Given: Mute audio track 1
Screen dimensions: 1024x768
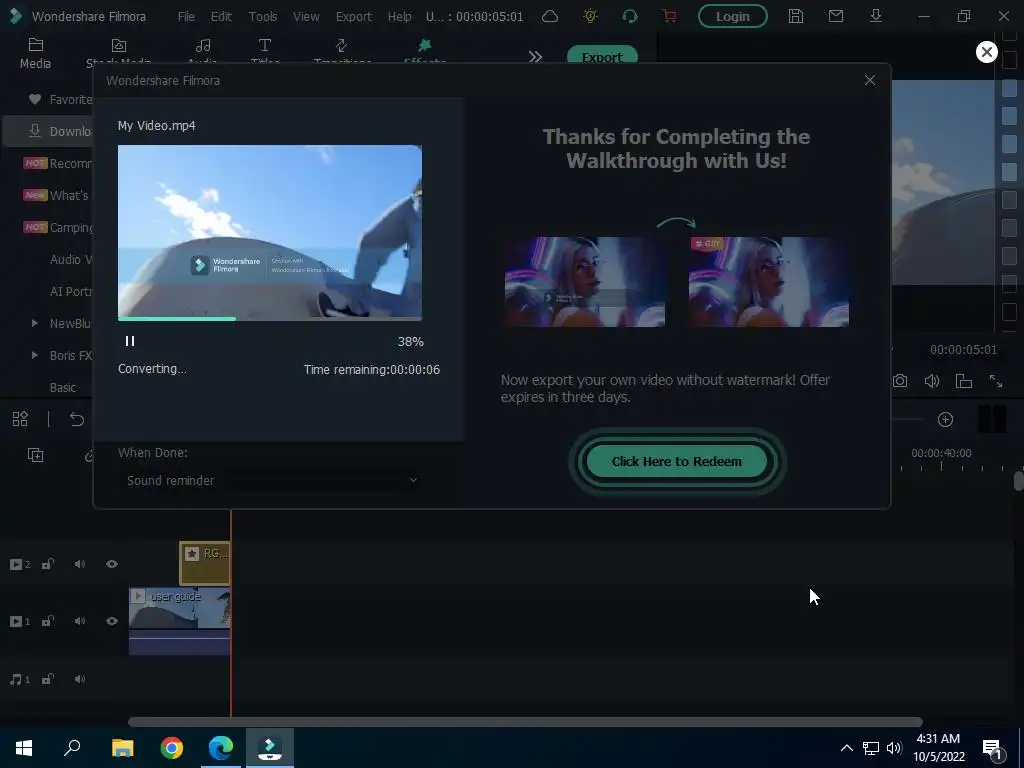Looking at the screenshot, I should [80, 679].
